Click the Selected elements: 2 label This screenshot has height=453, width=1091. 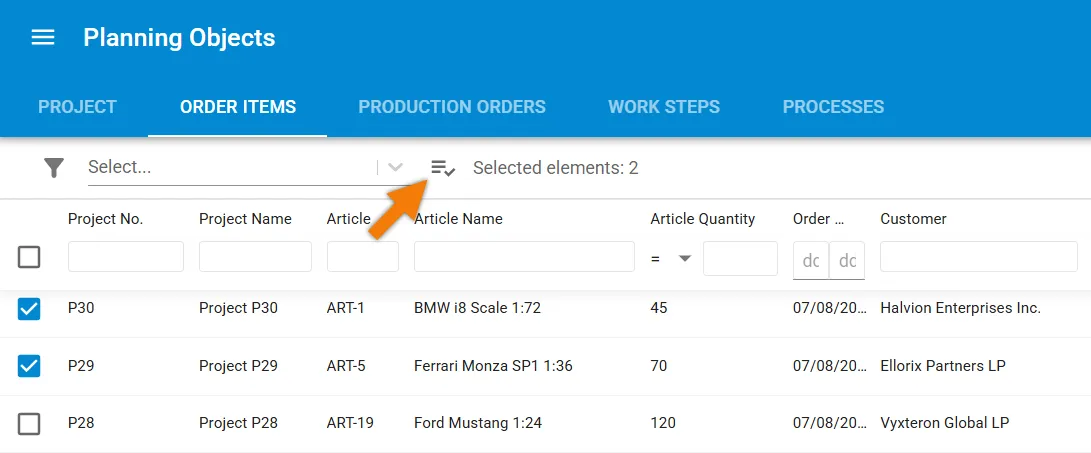(555, 168)
